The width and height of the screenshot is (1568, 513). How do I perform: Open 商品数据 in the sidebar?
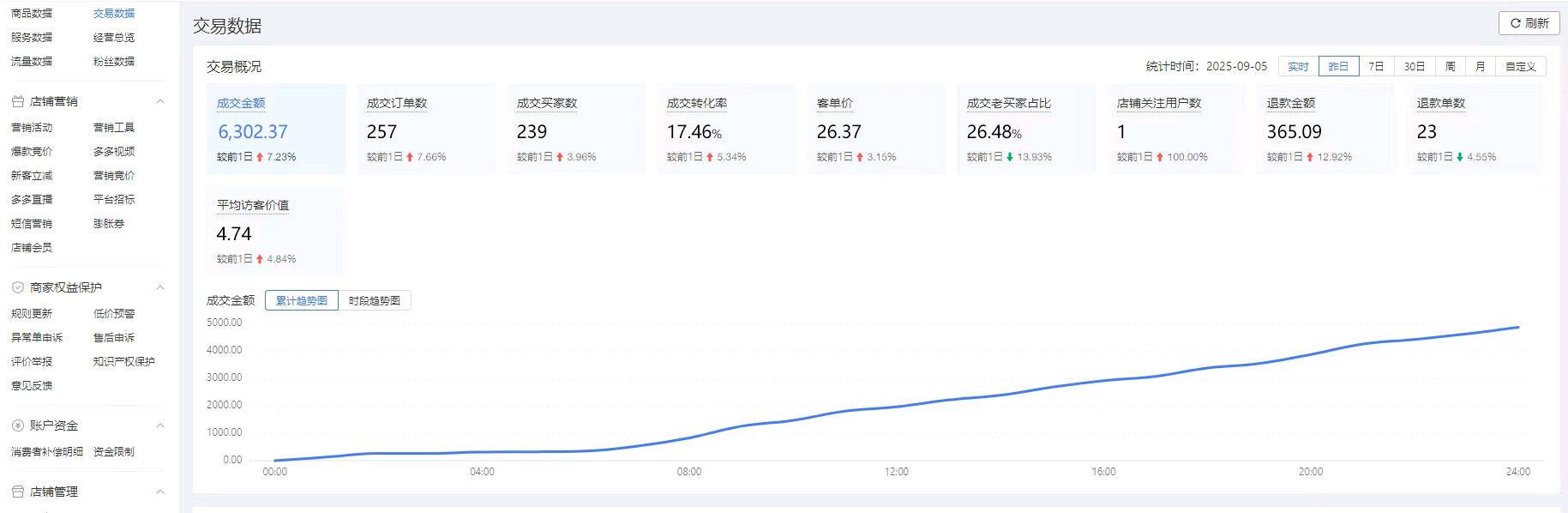point(32,13)
